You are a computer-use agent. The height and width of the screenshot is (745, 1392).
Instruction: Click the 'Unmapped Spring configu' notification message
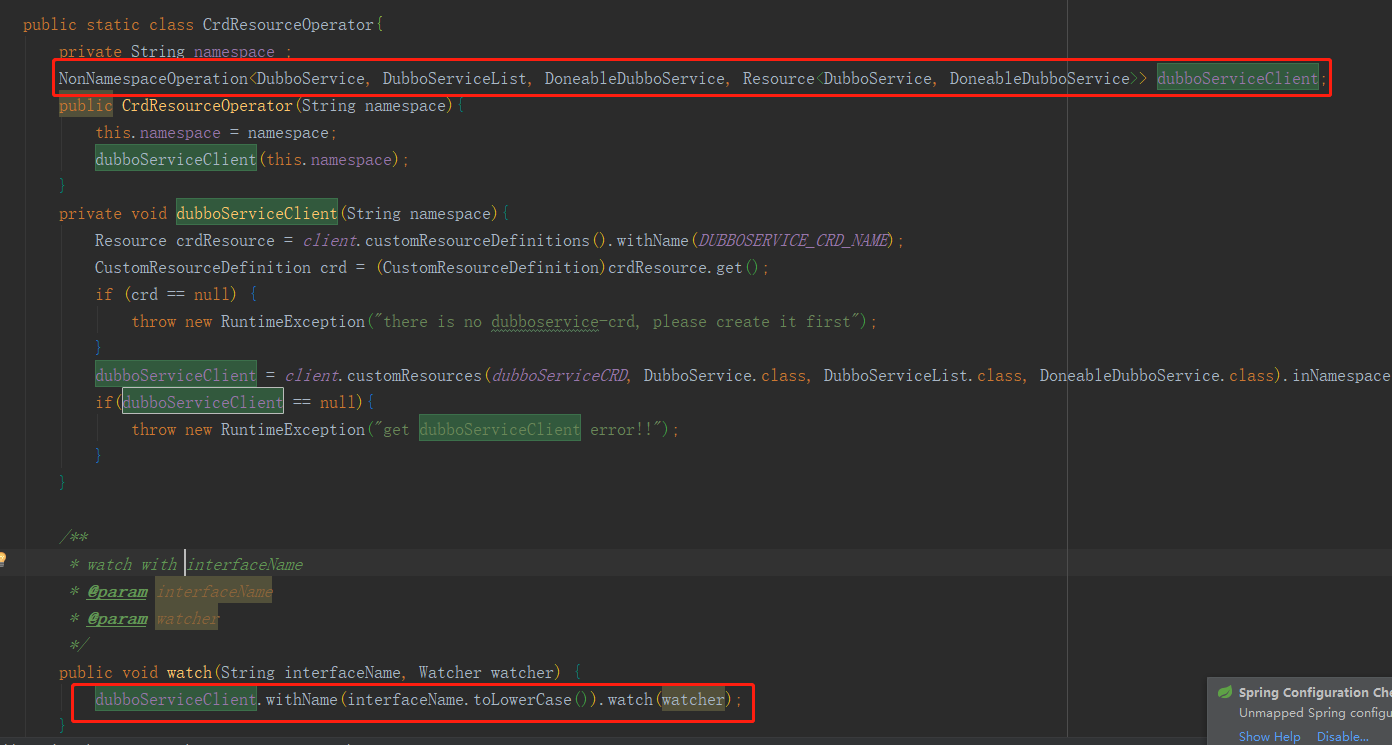tap(1315, 713)
